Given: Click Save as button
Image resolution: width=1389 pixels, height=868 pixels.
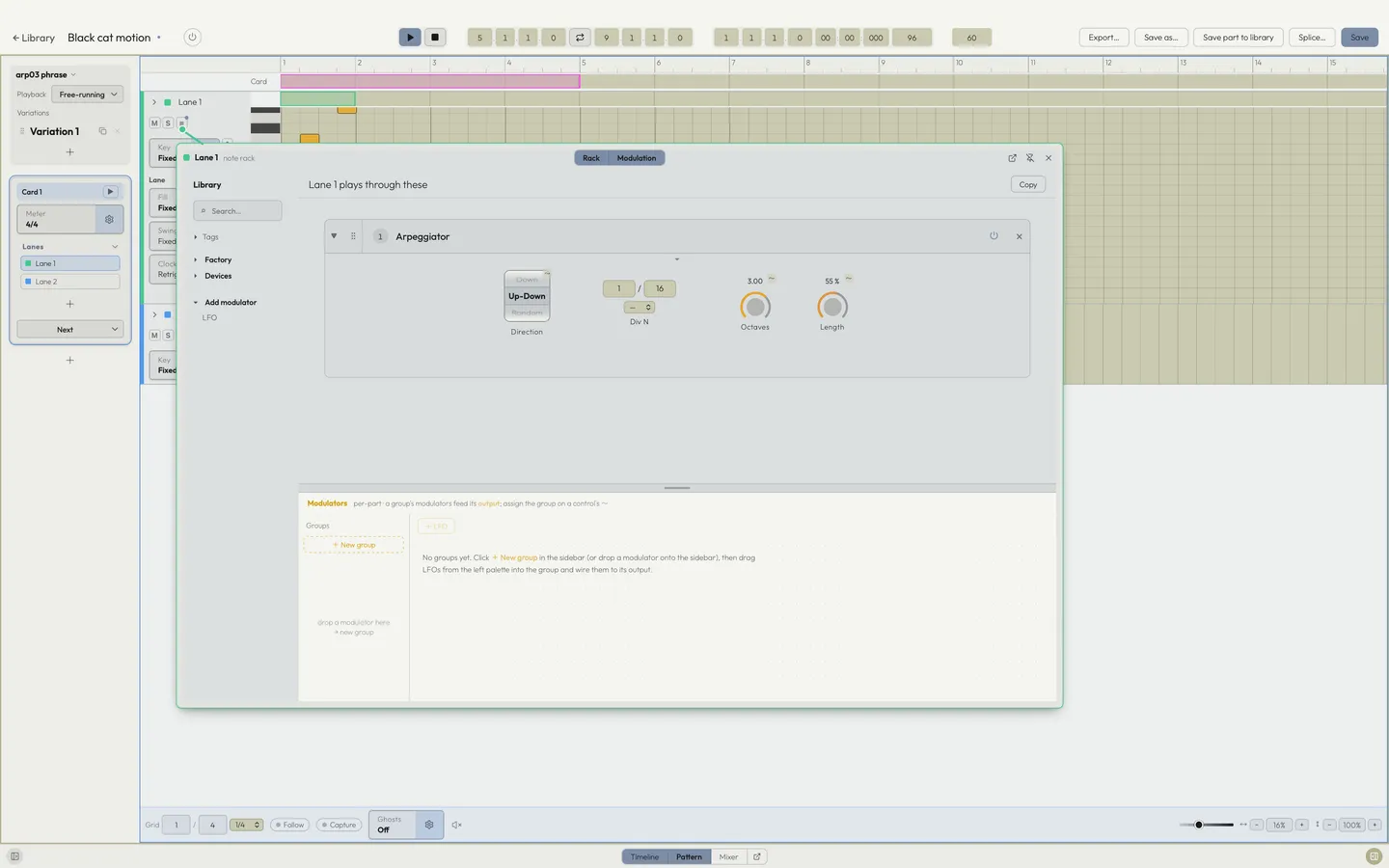Looking at the screenshot, I should (x=1160, y=38).
